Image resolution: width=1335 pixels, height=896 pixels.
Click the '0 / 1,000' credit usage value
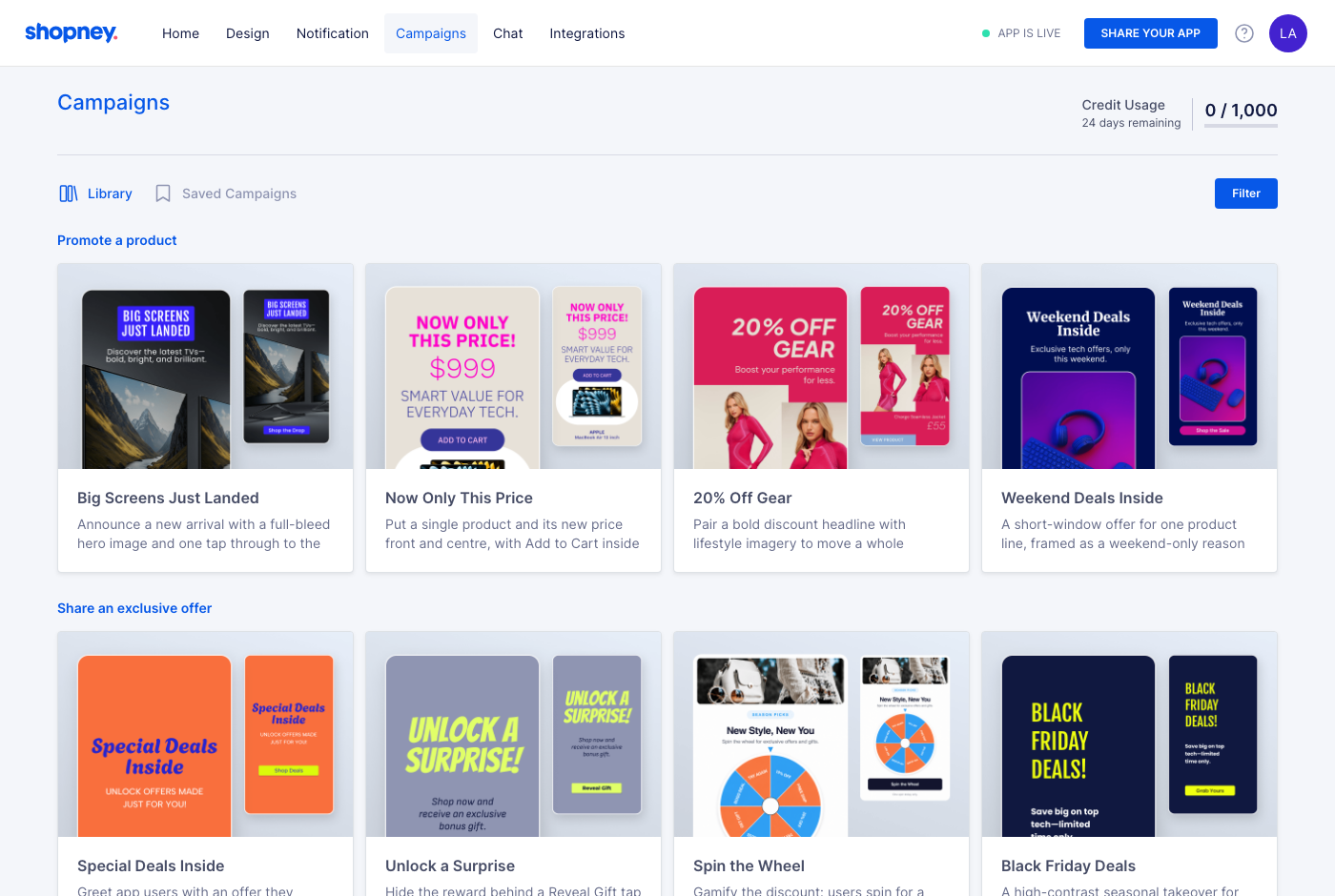(x=1241, y=110)
